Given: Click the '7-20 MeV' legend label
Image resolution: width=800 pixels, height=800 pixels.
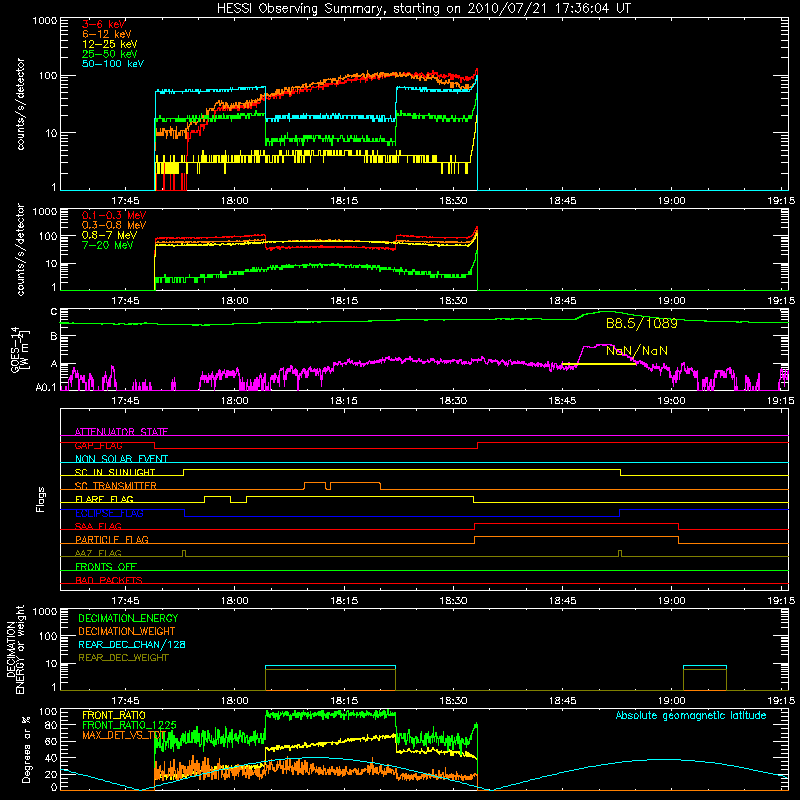Looking at the screenshot, I should click(108, 245).
